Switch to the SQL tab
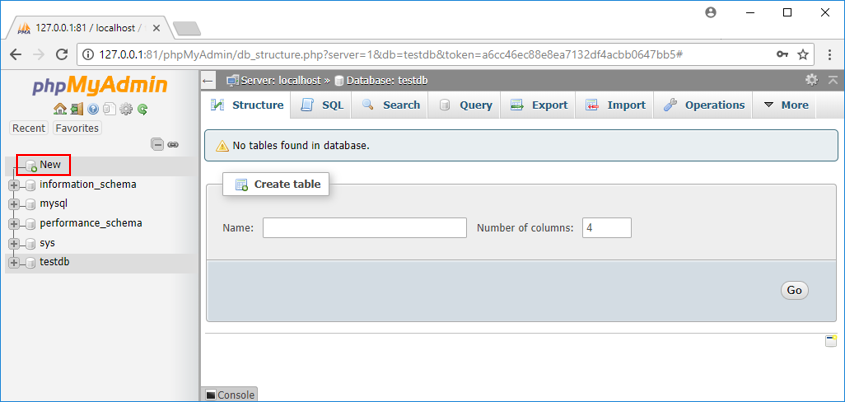This screenshot has height=402, width=845. [322, 105]
